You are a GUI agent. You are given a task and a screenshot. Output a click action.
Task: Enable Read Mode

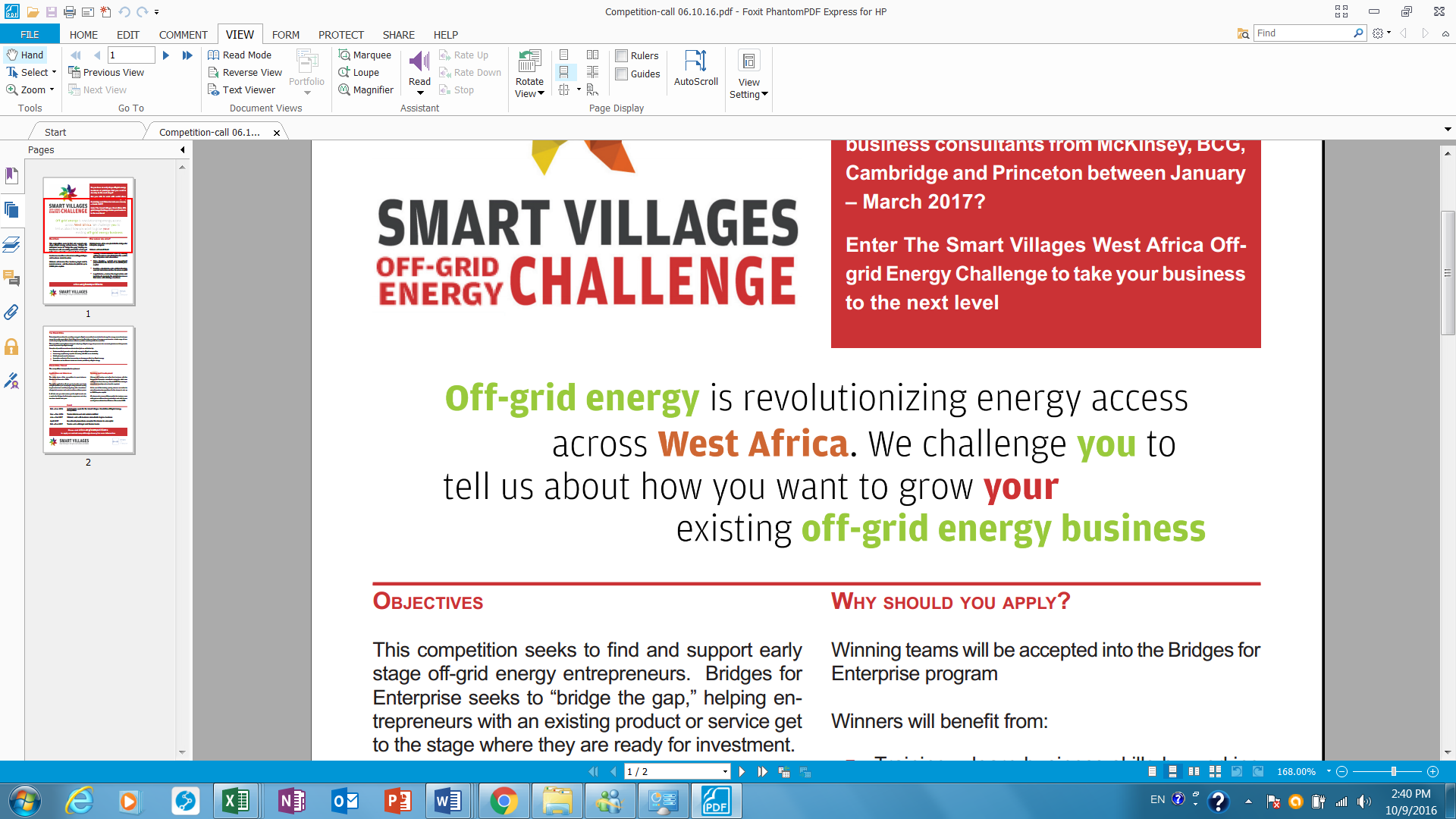(240, 55)
